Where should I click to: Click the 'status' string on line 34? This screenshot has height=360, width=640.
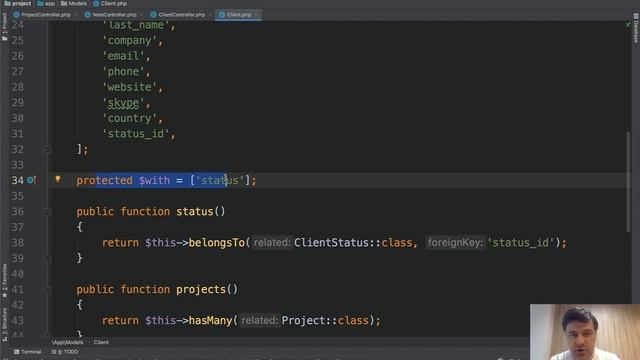pos(220,180)
